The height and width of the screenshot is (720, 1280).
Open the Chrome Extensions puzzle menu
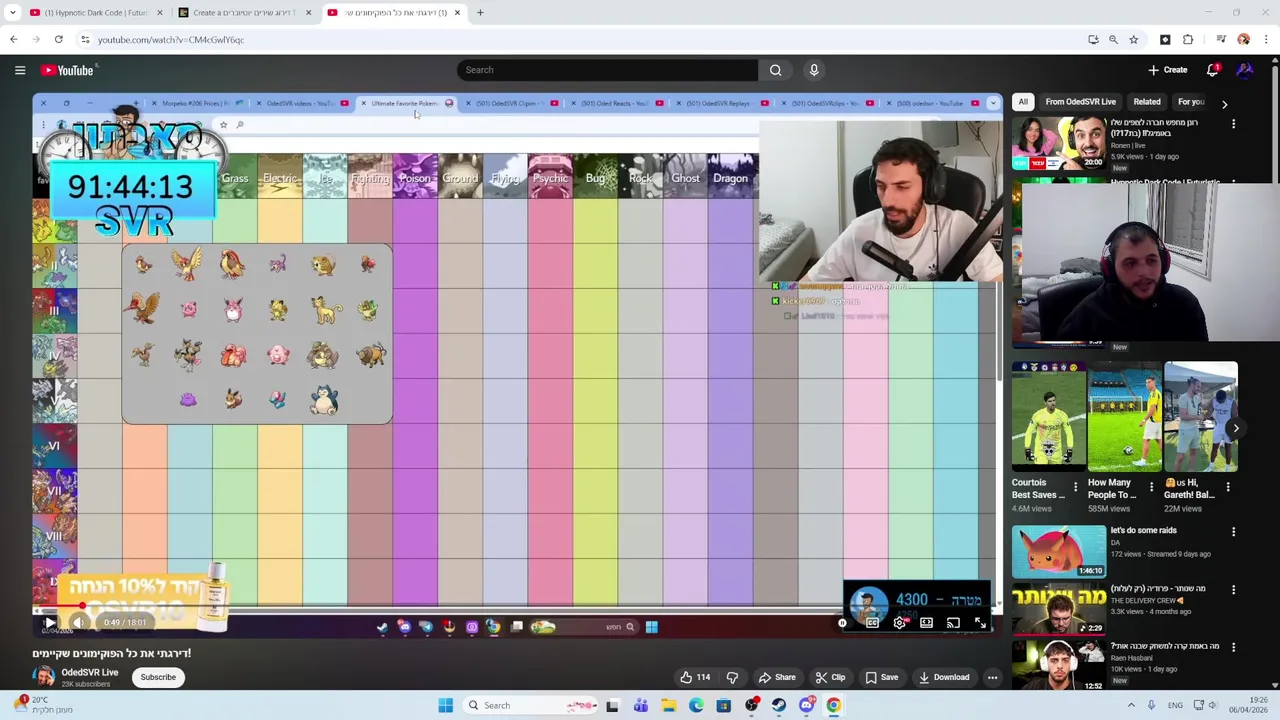[x=1188, y=40]
